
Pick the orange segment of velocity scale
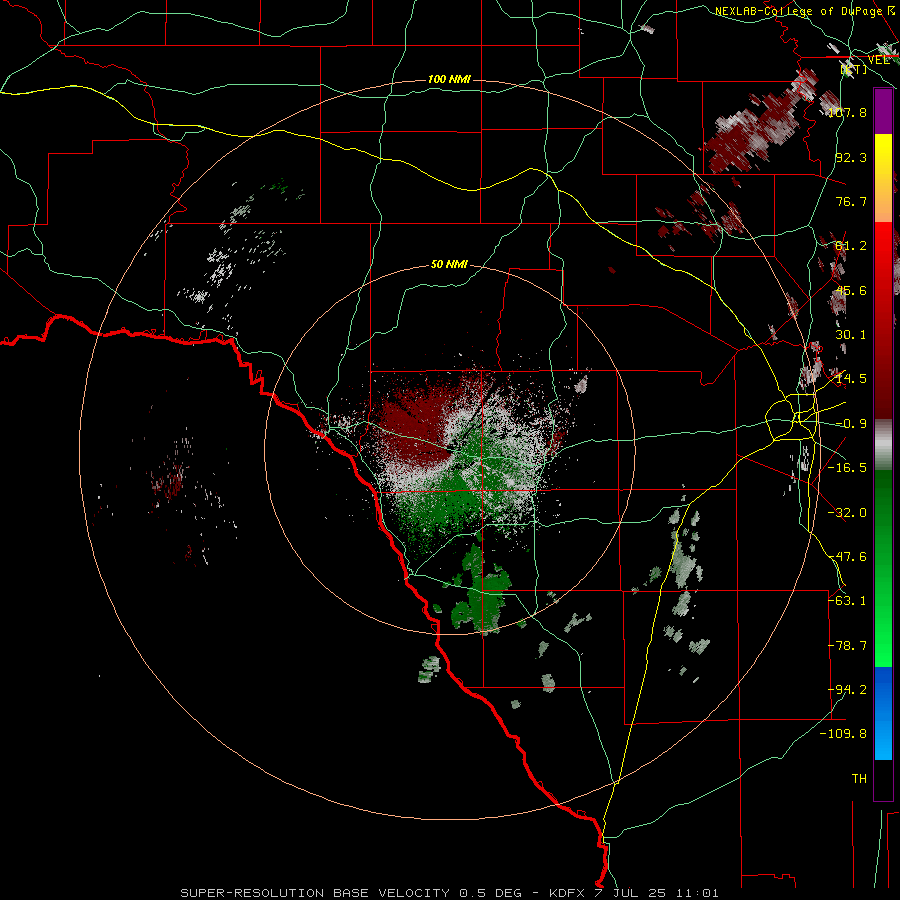883,200
